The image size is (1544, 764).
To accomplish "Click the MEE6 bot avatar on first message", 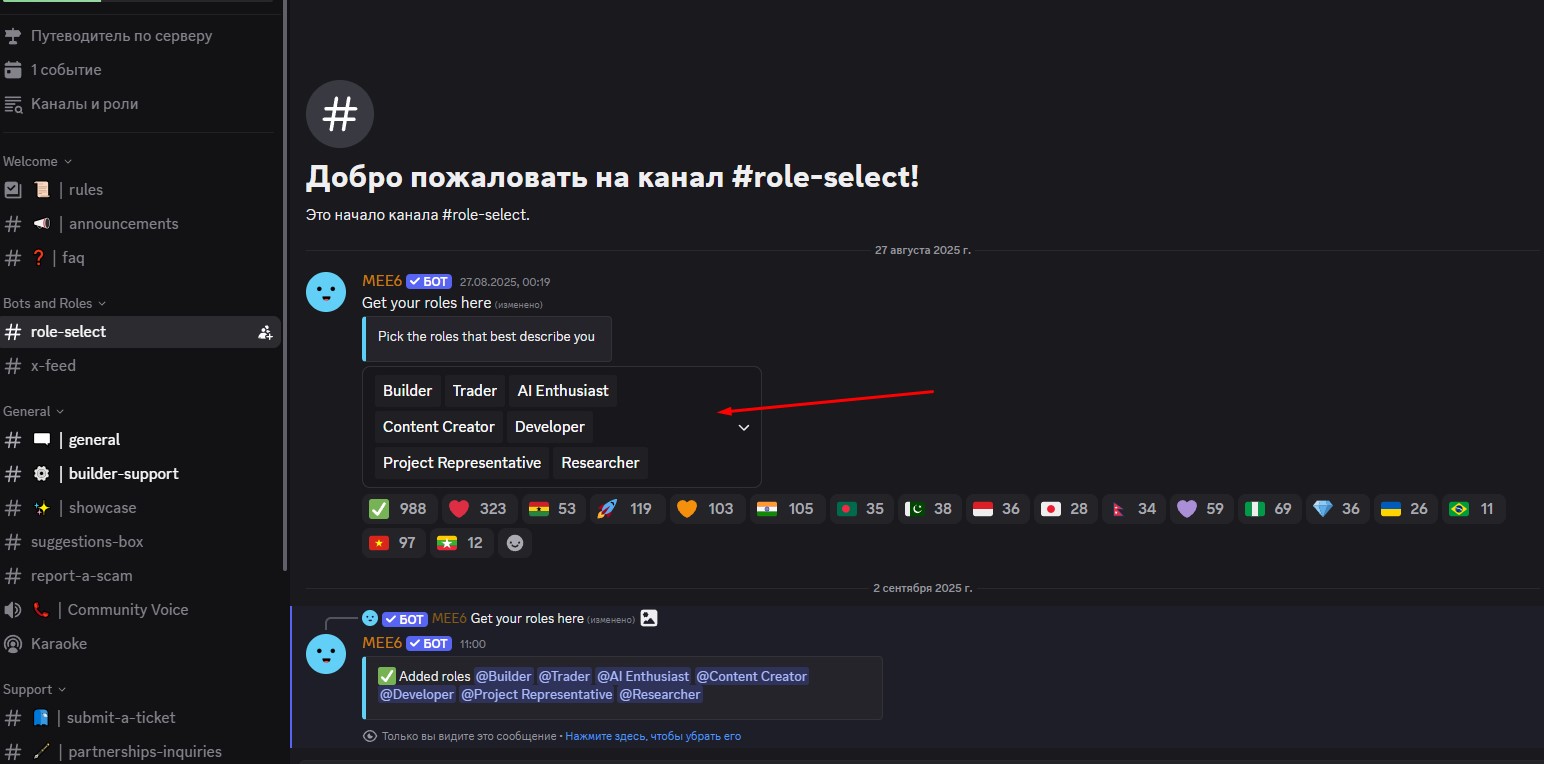I will pos(326,292).
